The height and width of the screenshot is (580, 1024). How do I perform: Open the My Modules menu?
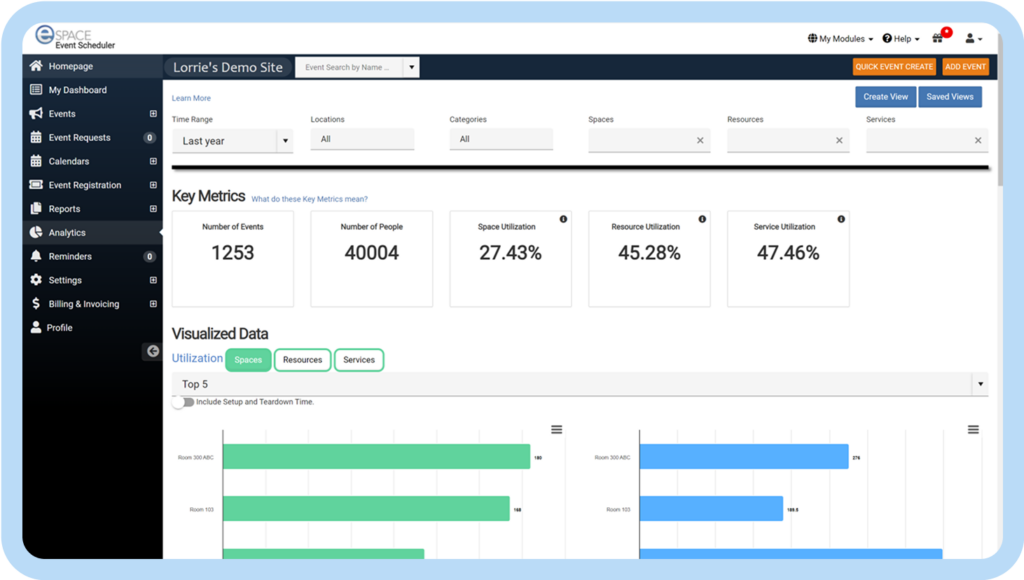(840, 39)
